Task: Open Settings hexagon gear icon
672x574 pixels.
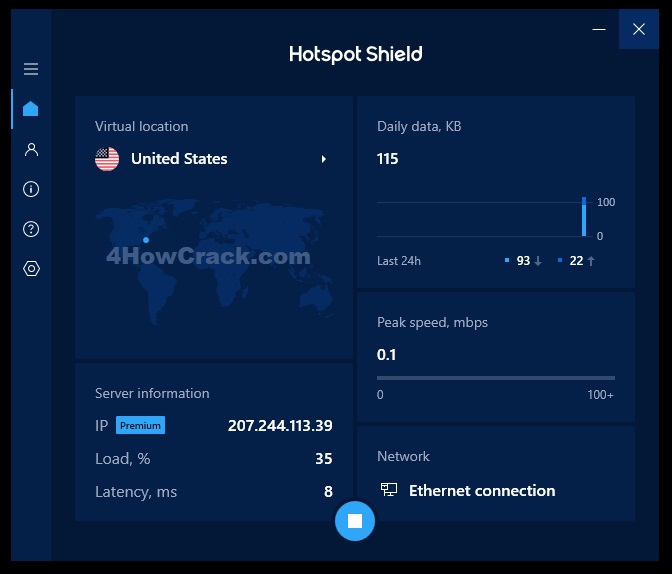Action: tap(31, 269)
